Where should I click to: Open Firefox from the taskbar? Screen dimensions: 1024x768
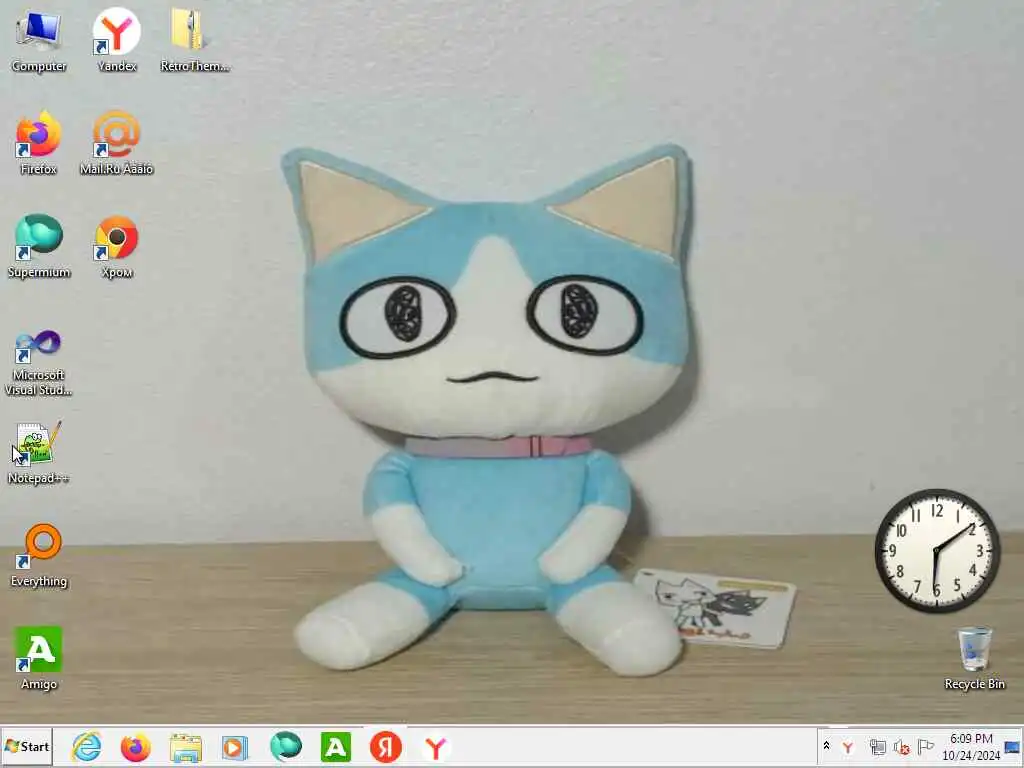pyautogui.click(x=136, y=747)
